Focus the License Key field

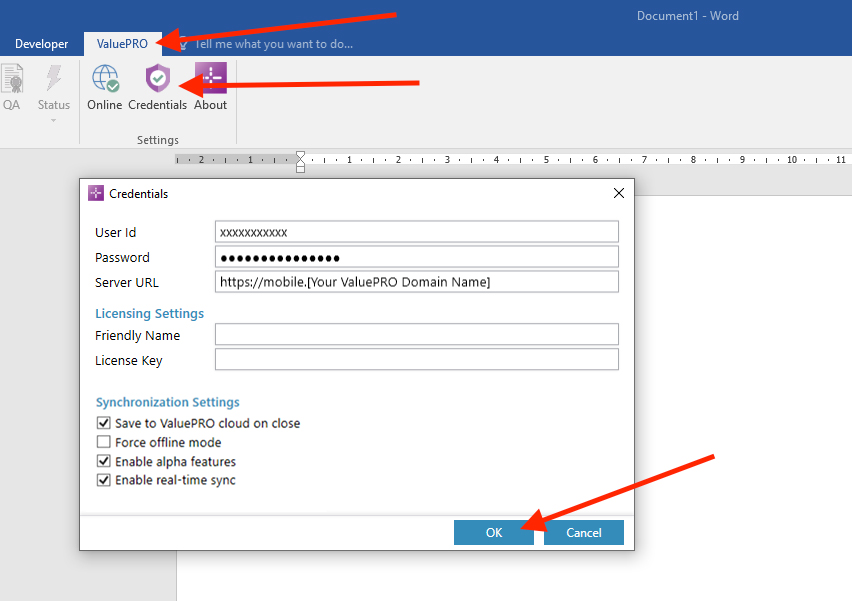pyautogui.click(x=417, y=359)
